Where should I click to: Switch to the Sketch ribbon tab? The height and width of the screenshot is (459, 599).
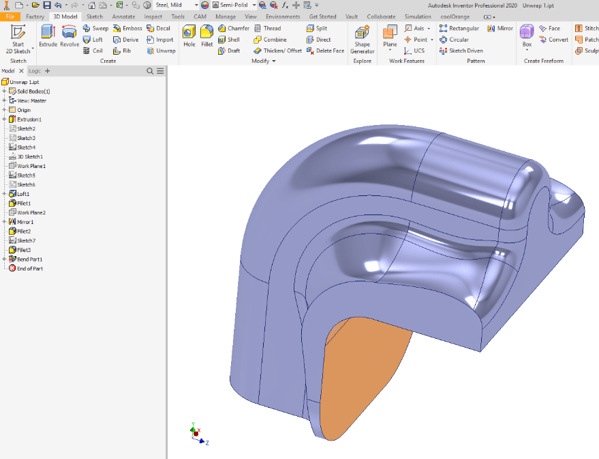[95, 16]
